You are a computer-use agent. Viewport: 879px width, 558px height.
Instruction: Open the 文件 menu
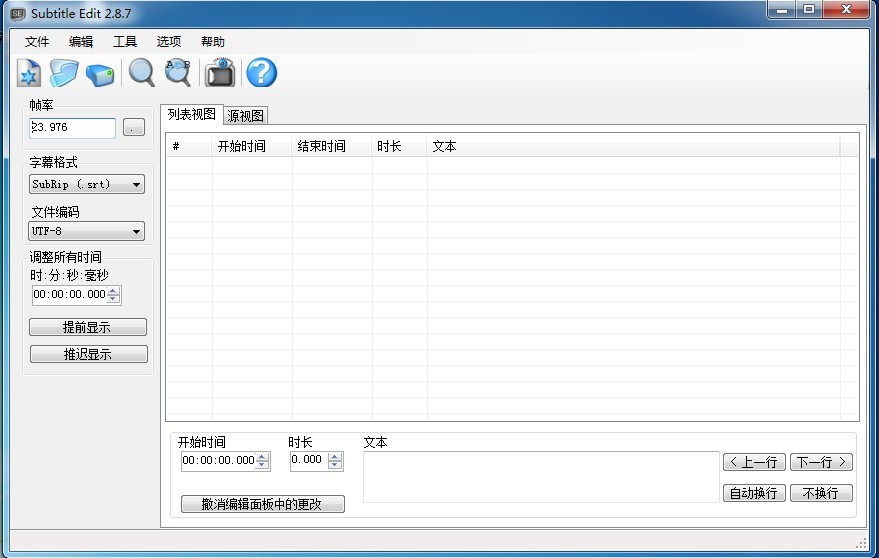coord(37,42)
